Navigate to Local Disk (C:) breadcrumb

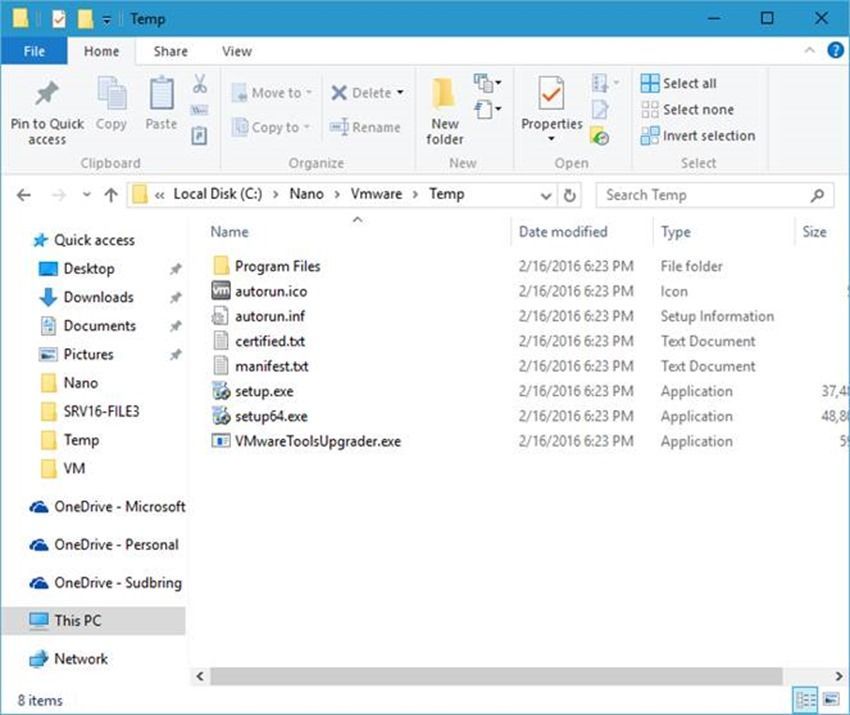217,194
